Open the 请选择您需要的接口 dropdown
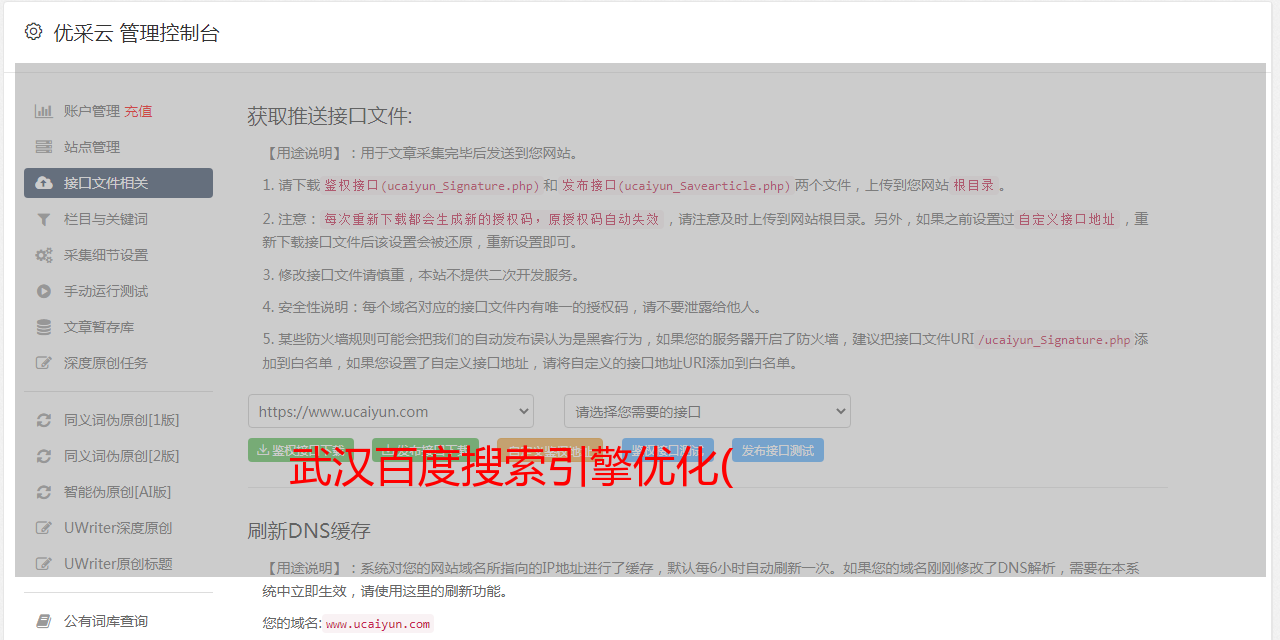1280x640 pixels. point(707,411)
